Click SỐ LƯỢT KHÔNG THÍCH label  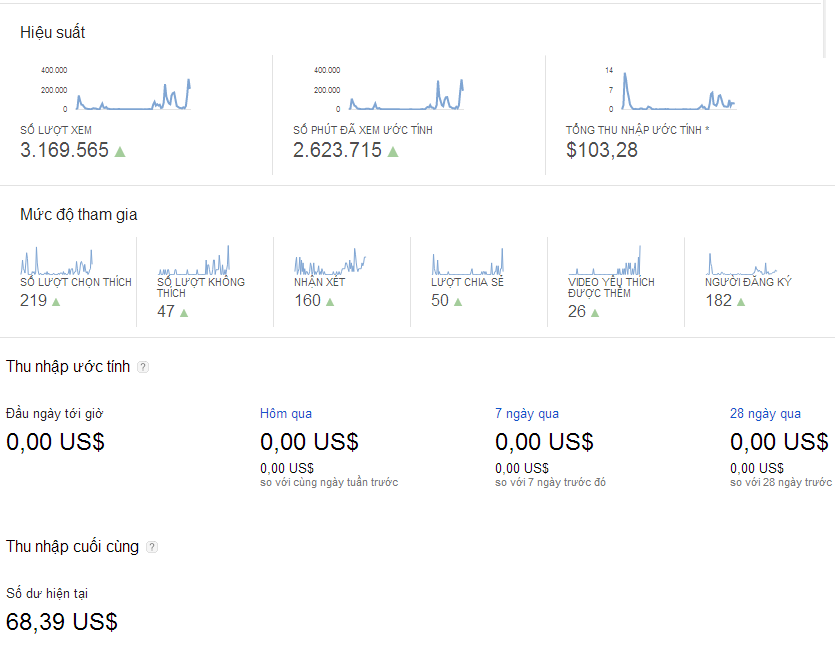click(201, 288)
